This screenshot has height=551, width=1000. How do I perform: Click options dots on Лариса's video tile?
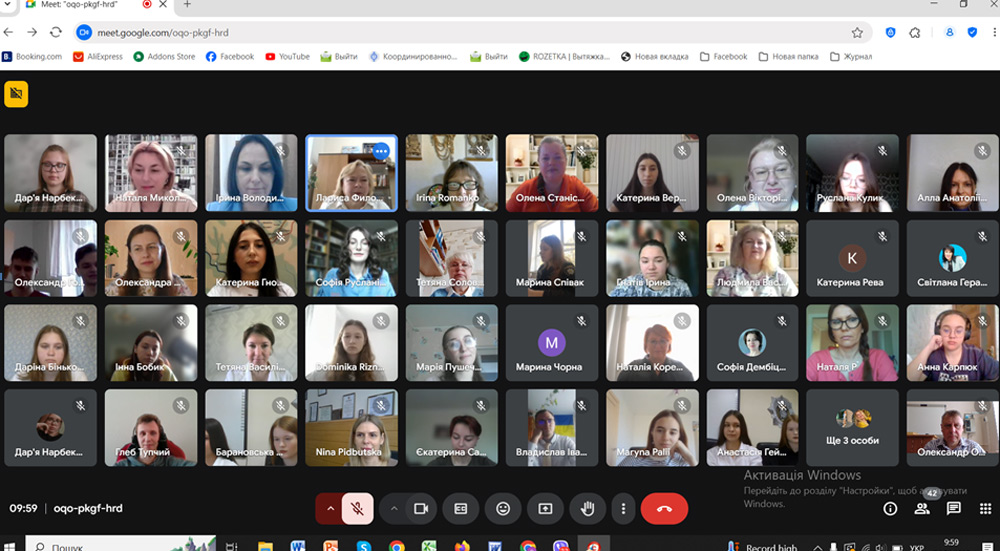pos(381,151)
